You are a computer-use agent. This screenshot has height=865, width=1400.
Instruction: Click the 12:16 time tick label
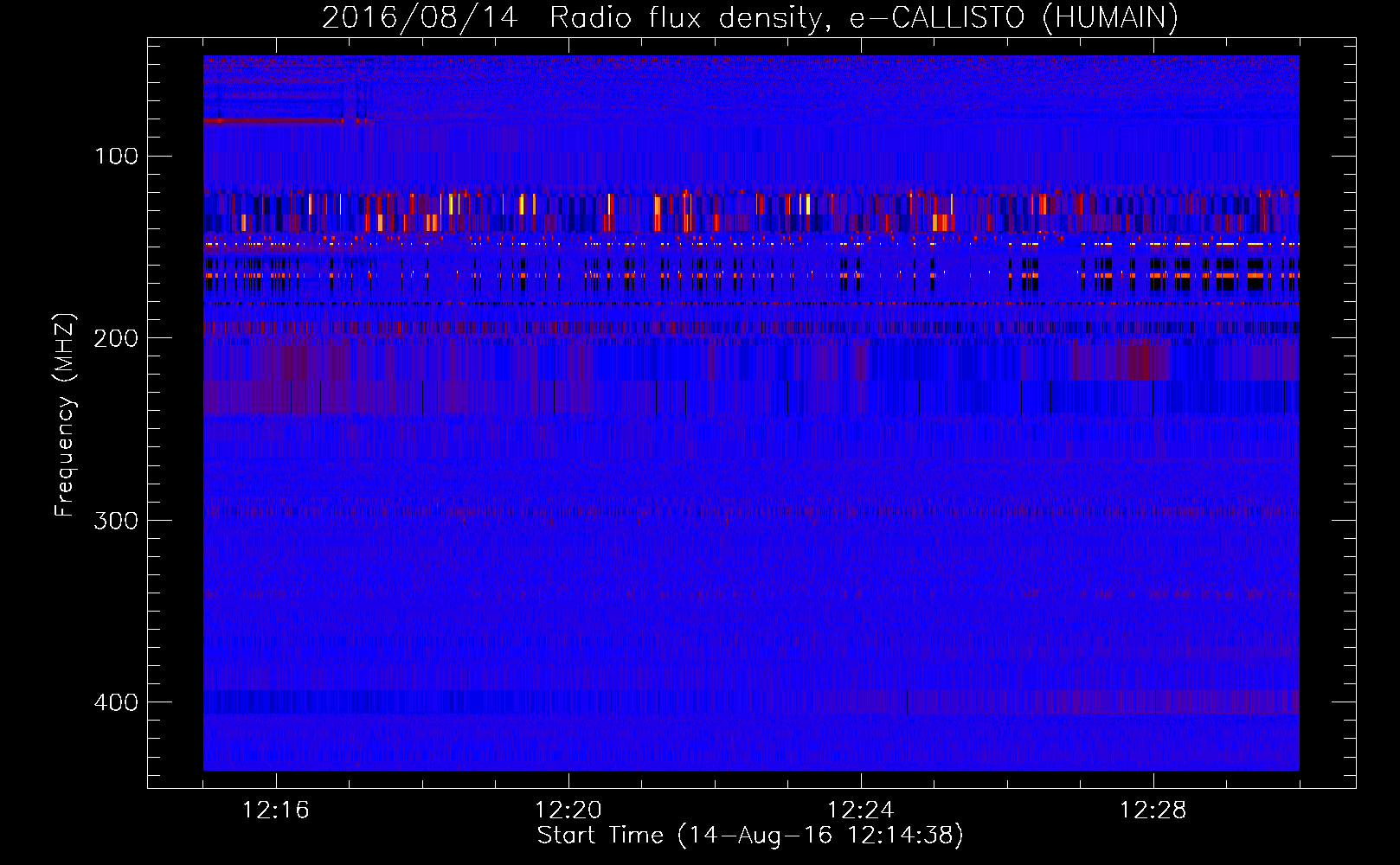276,811
